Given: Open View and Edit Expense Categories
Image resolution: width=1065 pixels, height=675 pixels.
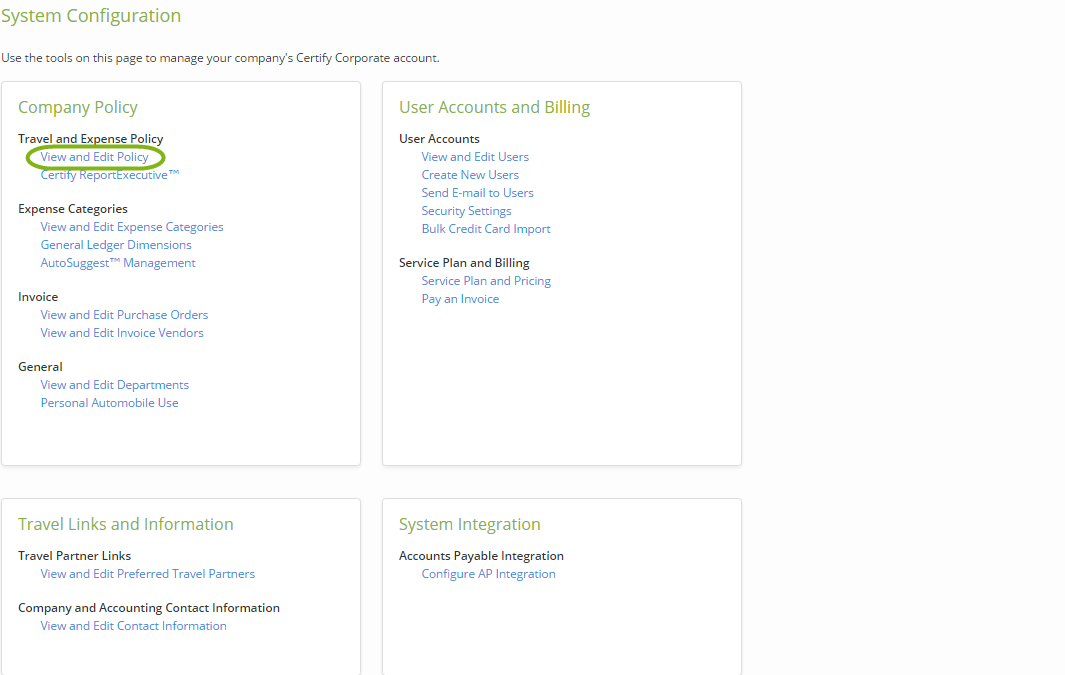Looking at the screenshot, I should 131,226.
